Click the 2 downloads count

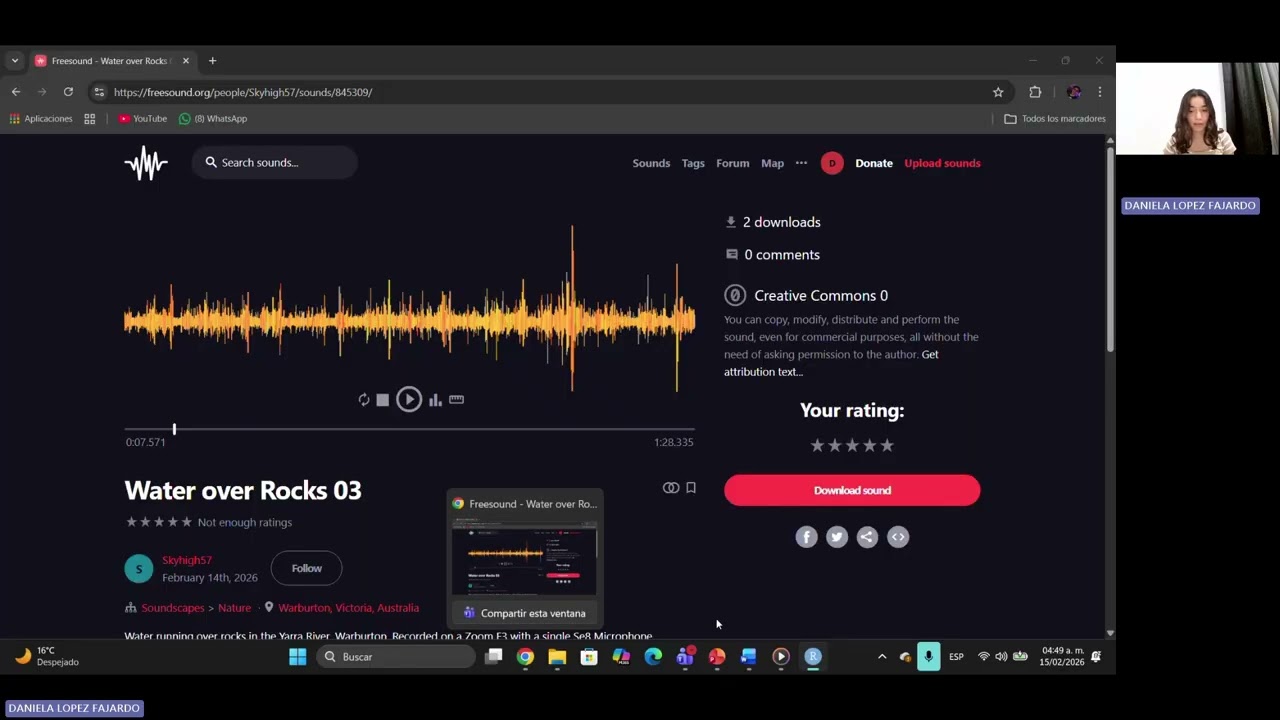click(781, 222)
